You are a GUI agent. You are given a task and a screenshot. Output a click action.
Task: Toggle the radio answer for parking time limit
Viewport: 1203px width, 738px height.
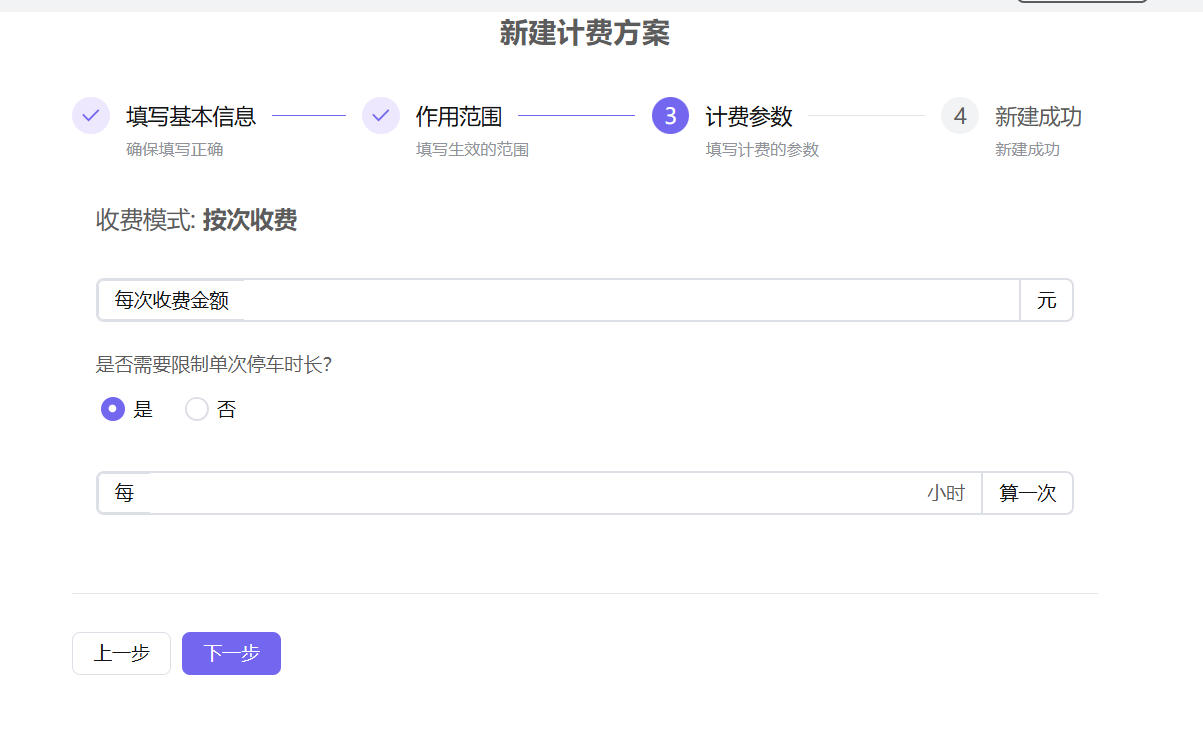(196, 409)
